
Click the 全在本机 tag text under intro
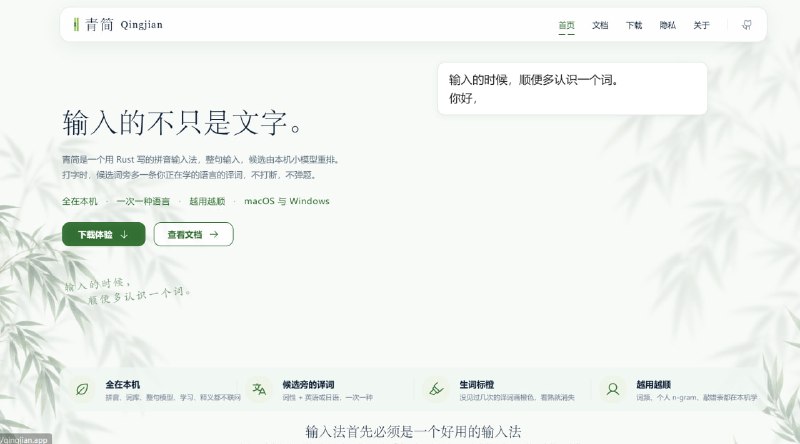80,201
